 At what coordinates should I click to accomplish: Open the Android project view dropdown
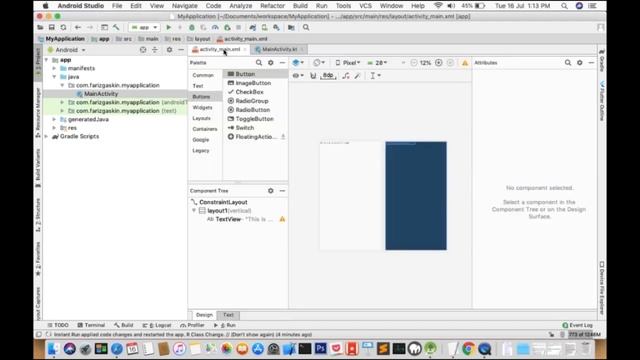click(67, 50)
